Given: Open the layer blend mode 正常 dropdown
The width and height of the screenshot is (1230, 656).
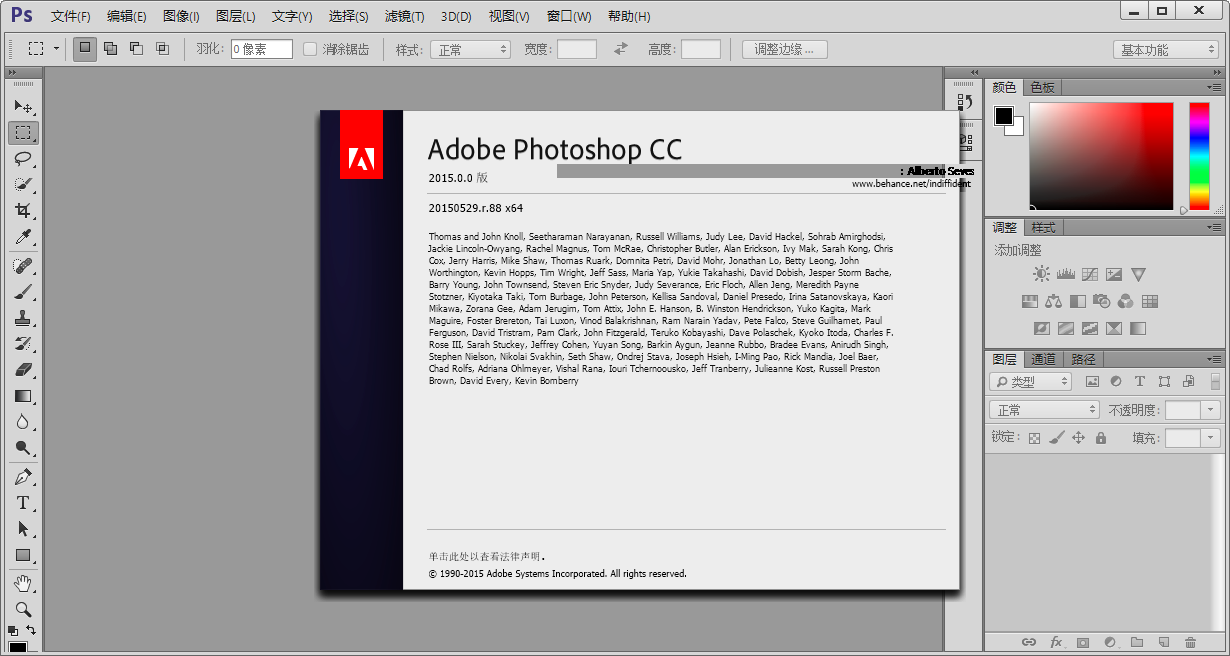Looking at the screenshot, I should [x=1044, y=410].
